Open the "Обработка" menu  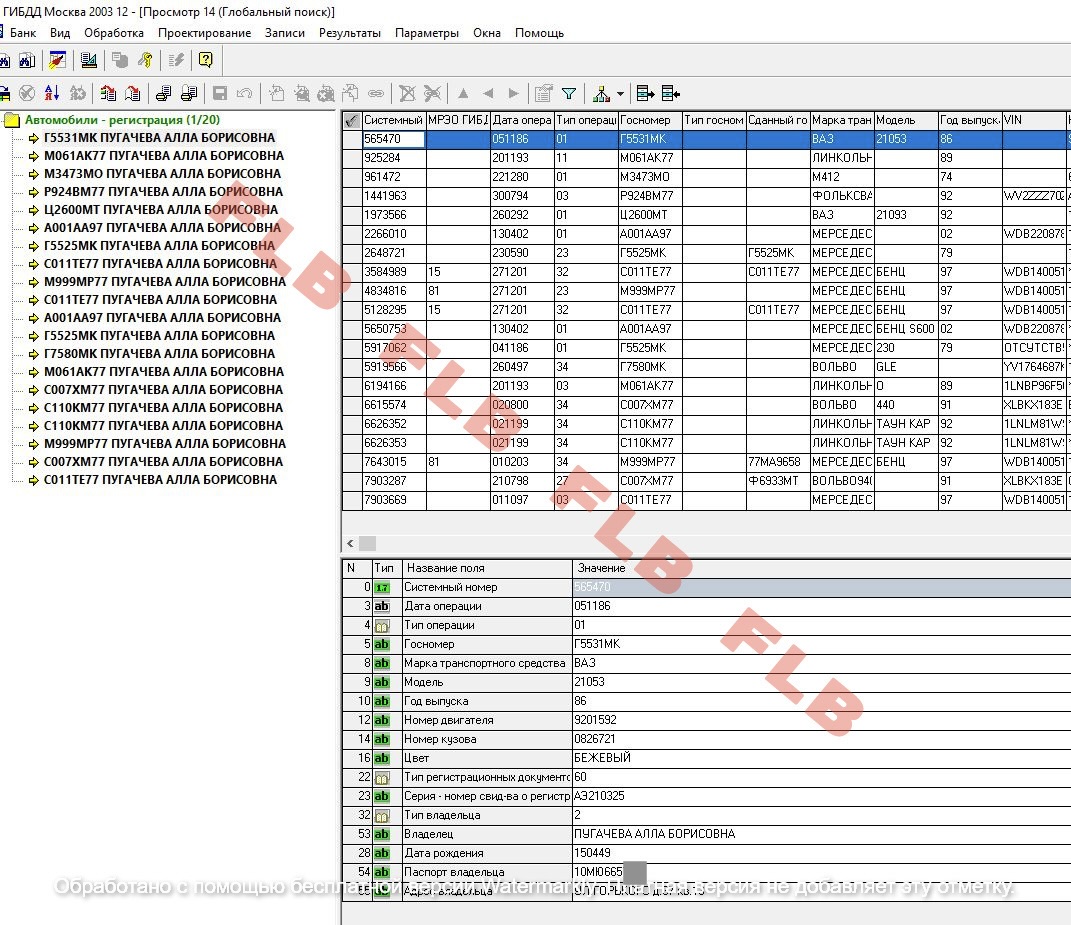tap(113, 33)
